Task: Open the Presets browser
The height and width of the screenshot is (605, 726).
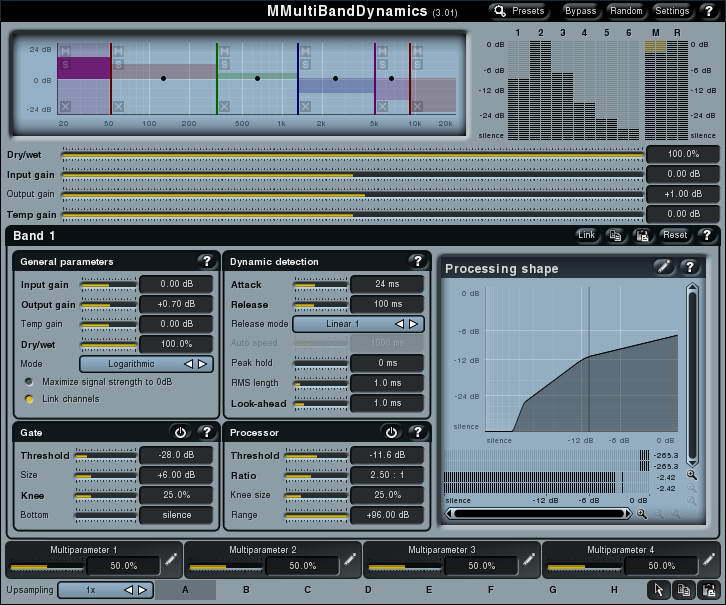Action: click(x=518, y=11)
